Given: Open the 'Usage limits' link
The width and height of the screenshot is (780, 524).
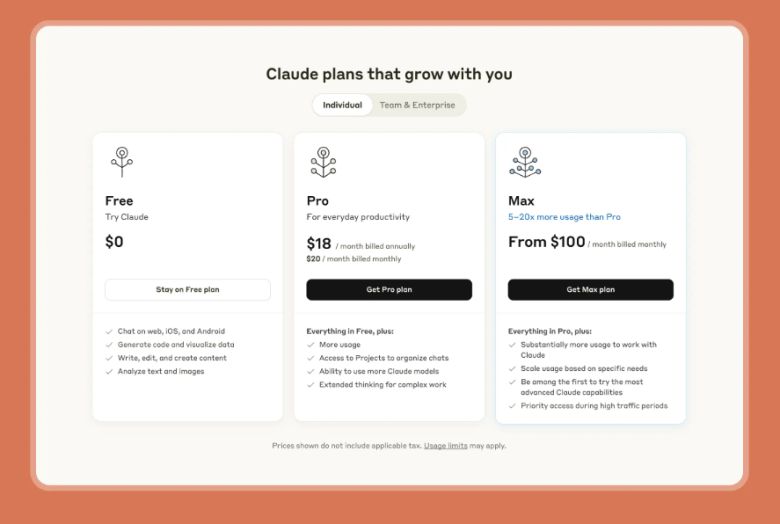Looking at the screenshot, I should 445,446.
